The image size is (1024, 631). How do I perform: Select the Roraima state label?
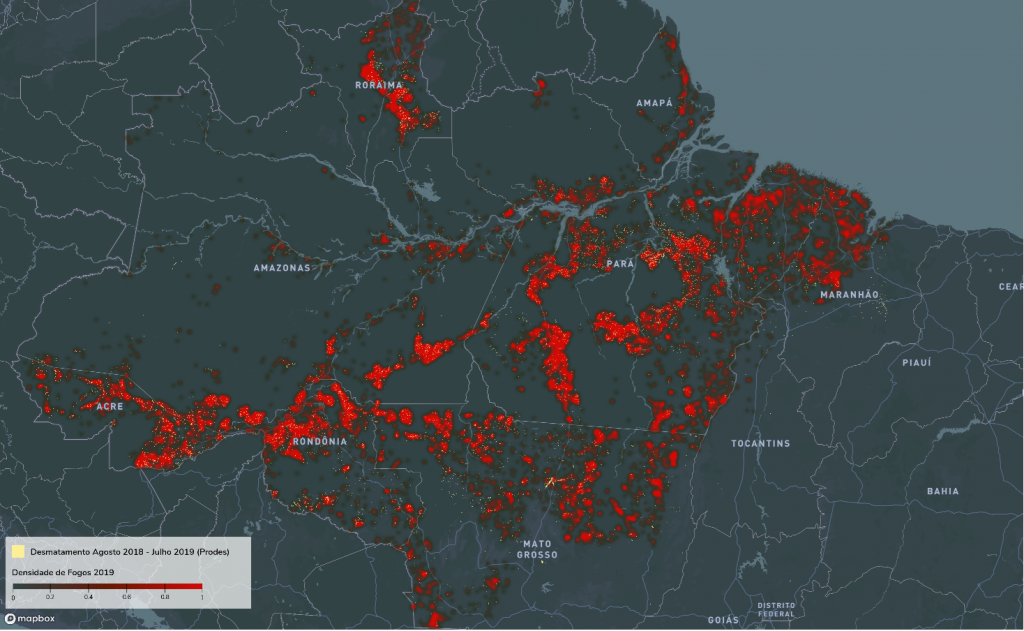(x=377, y=86)
